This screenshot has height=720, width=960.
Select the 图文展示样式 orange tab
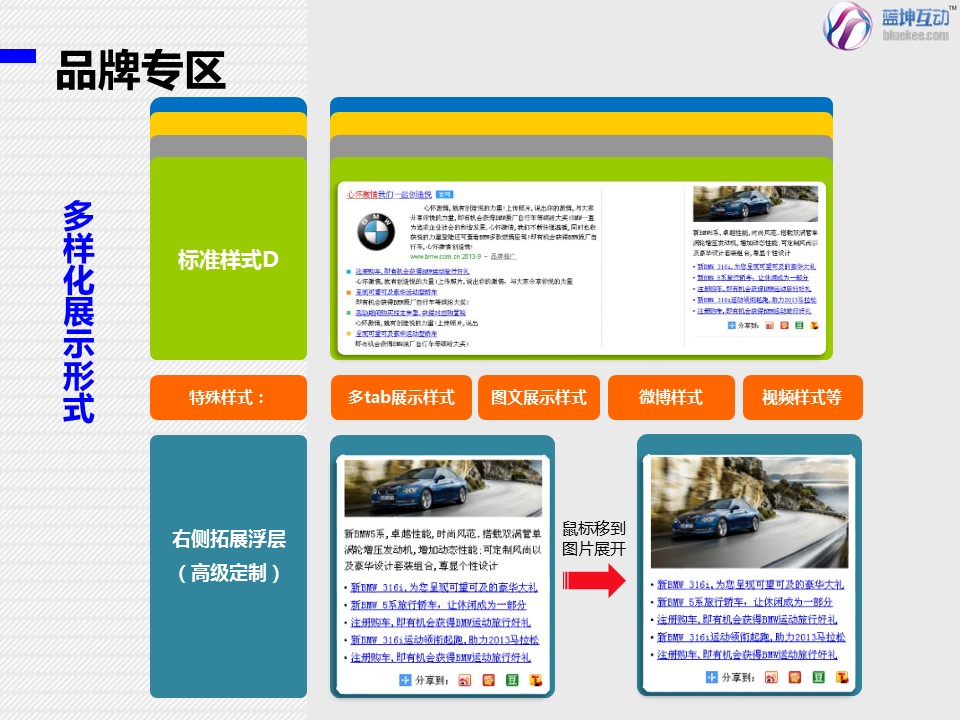(538, 398)
